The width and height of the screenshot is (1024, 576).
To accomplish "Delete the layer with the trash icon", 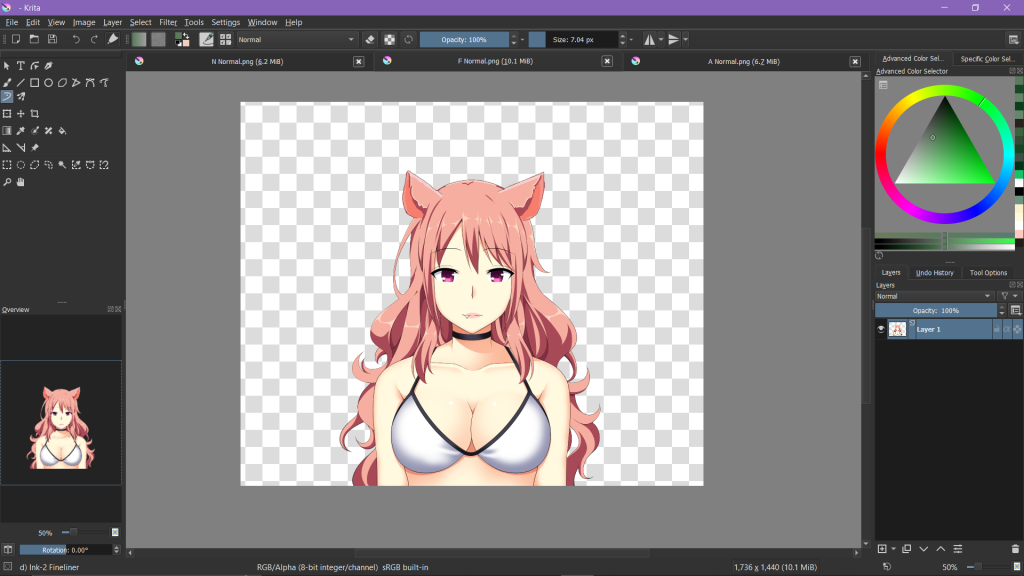I will (1015, 549).
